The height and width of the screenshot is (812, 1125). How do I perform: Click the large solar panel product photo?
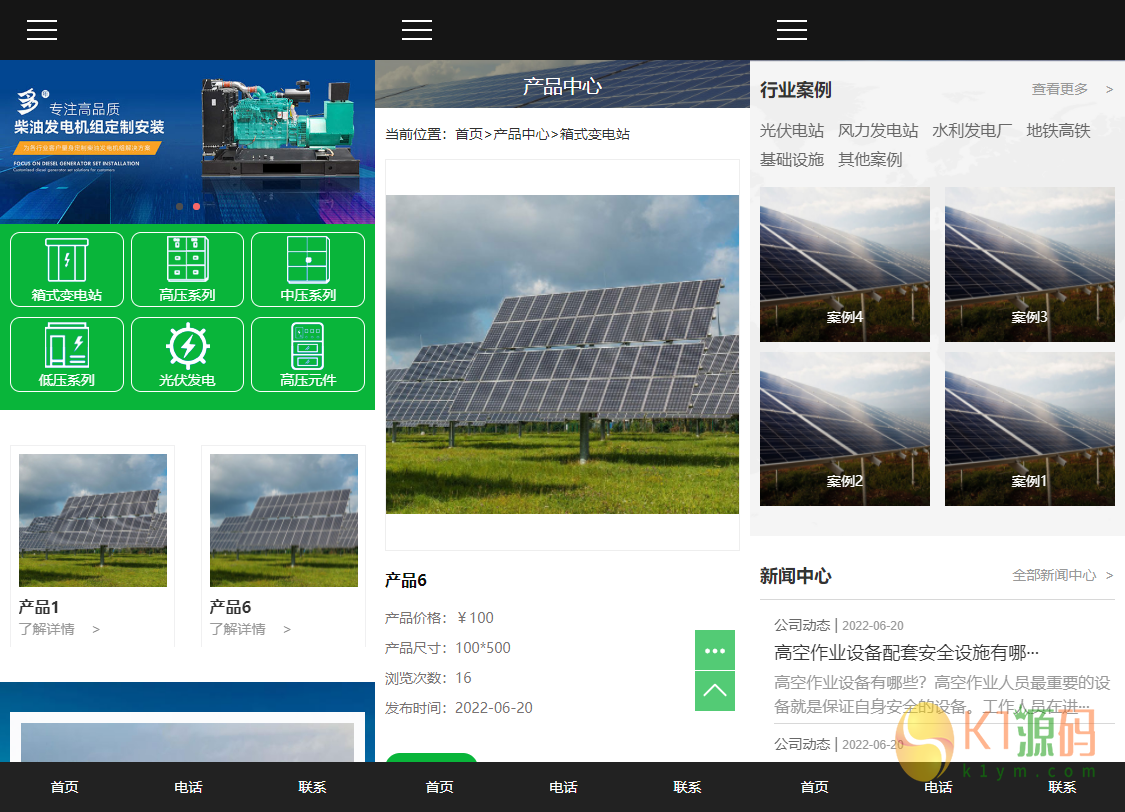pyautogui.click(x=562, y=354)
